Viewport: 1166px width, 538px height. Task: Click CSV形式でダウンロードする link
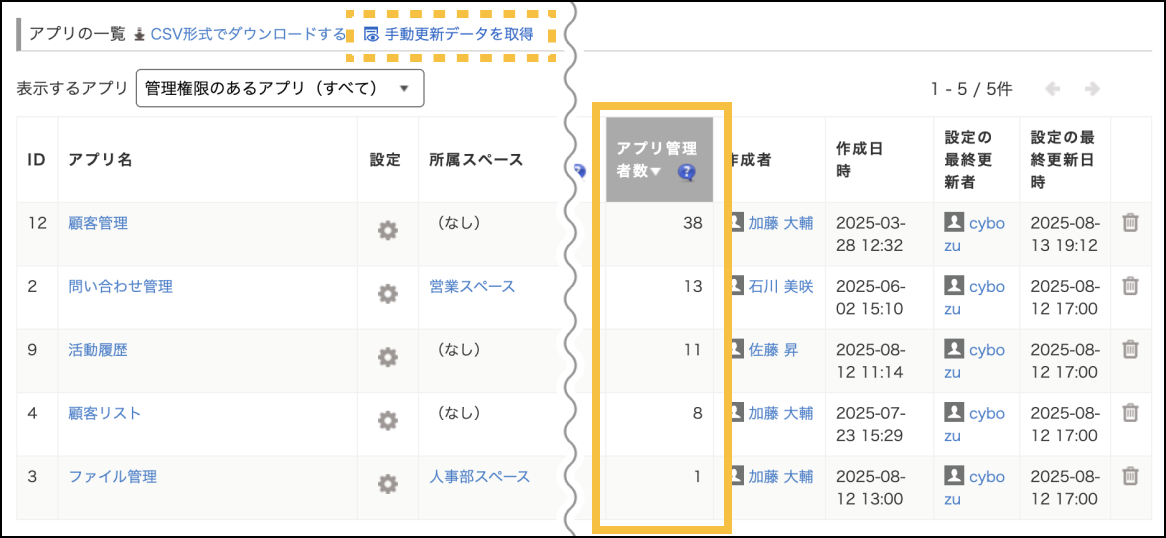248,34
